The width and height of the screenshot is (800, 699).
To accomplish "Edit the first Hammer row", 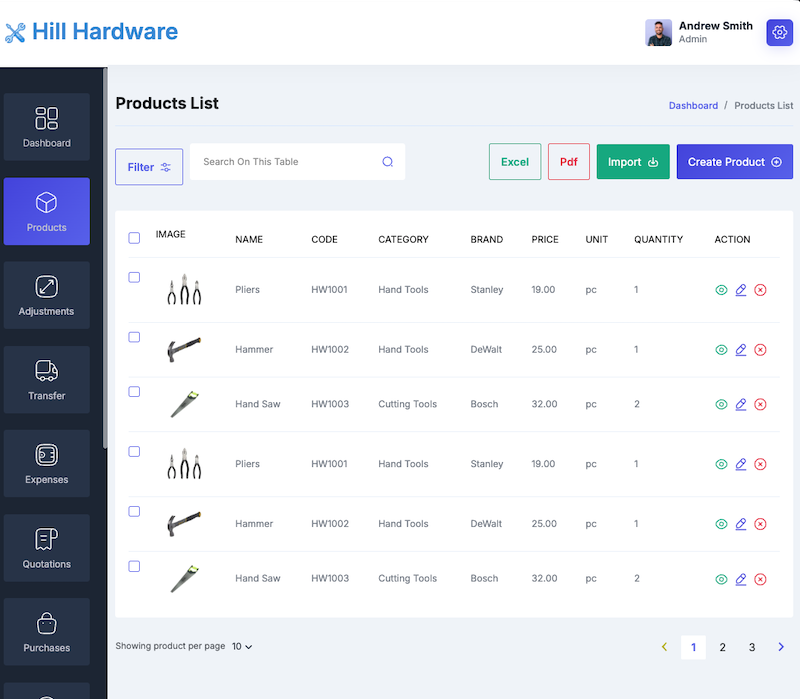I will click(x=741, y=350).
